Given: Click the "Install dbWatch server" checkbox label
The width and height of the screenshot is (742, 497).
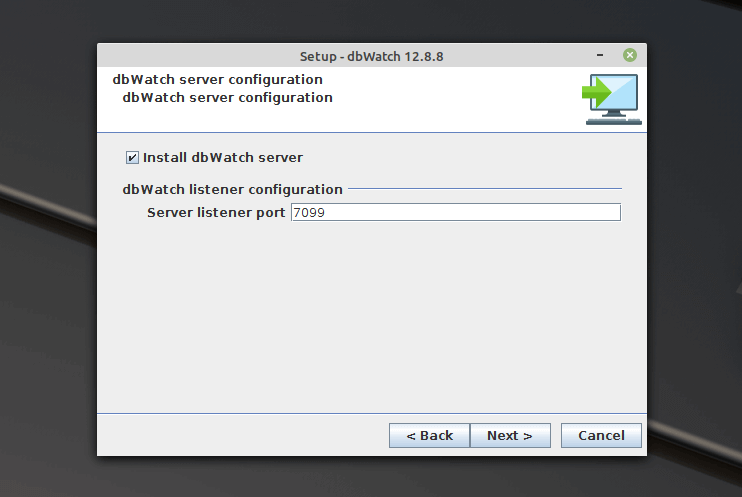Looking at the screenshot, I should pos(222,157).
